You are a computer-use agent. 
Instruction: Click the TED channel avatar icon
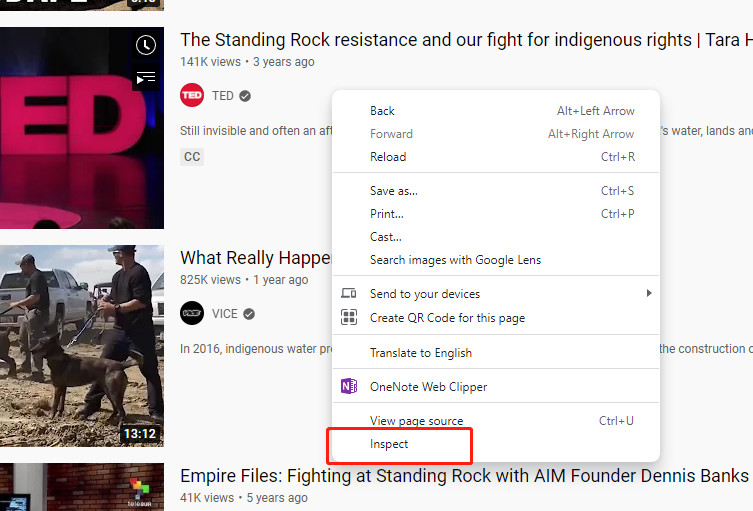pos(192,96)
